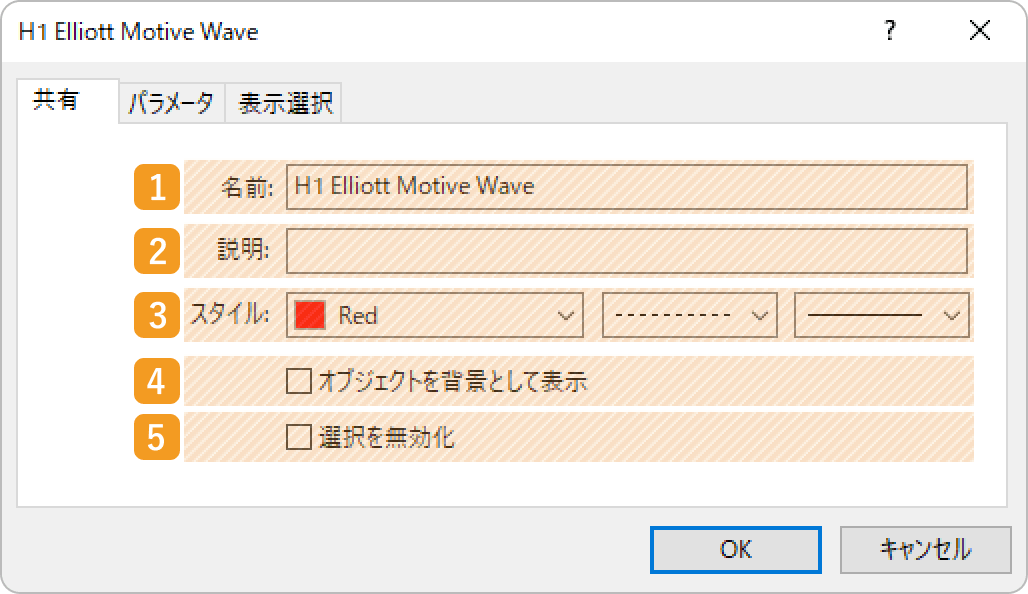This screenshot has width=1028, height=594.
Task: Click the orange number 5 badge
Action: point(157,437)
